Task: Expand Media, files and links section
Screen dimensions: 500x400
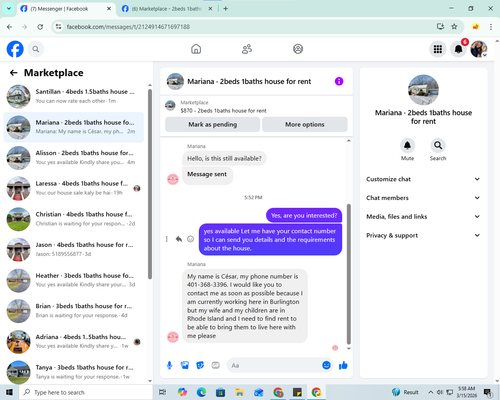Action: [423, 217]
